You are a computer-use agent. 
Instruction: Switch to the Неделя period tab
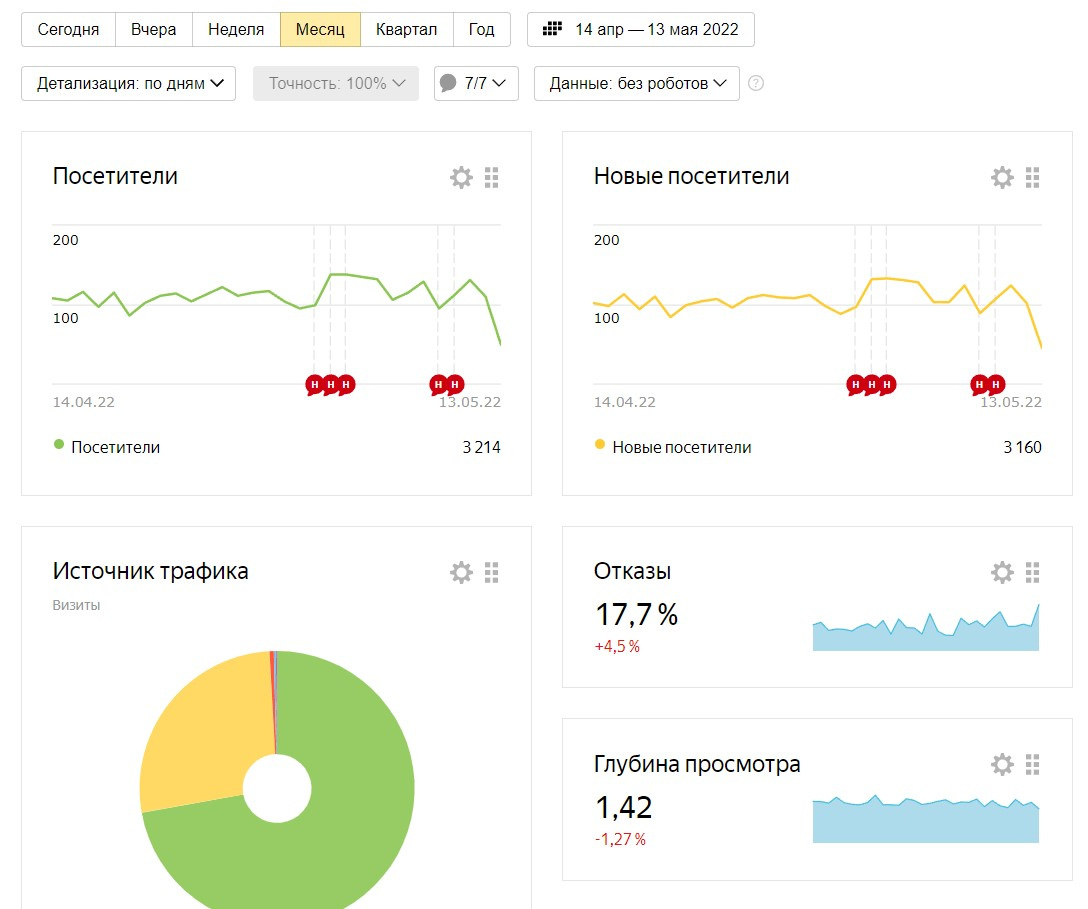pyautogui.click(x=236, y=30)
